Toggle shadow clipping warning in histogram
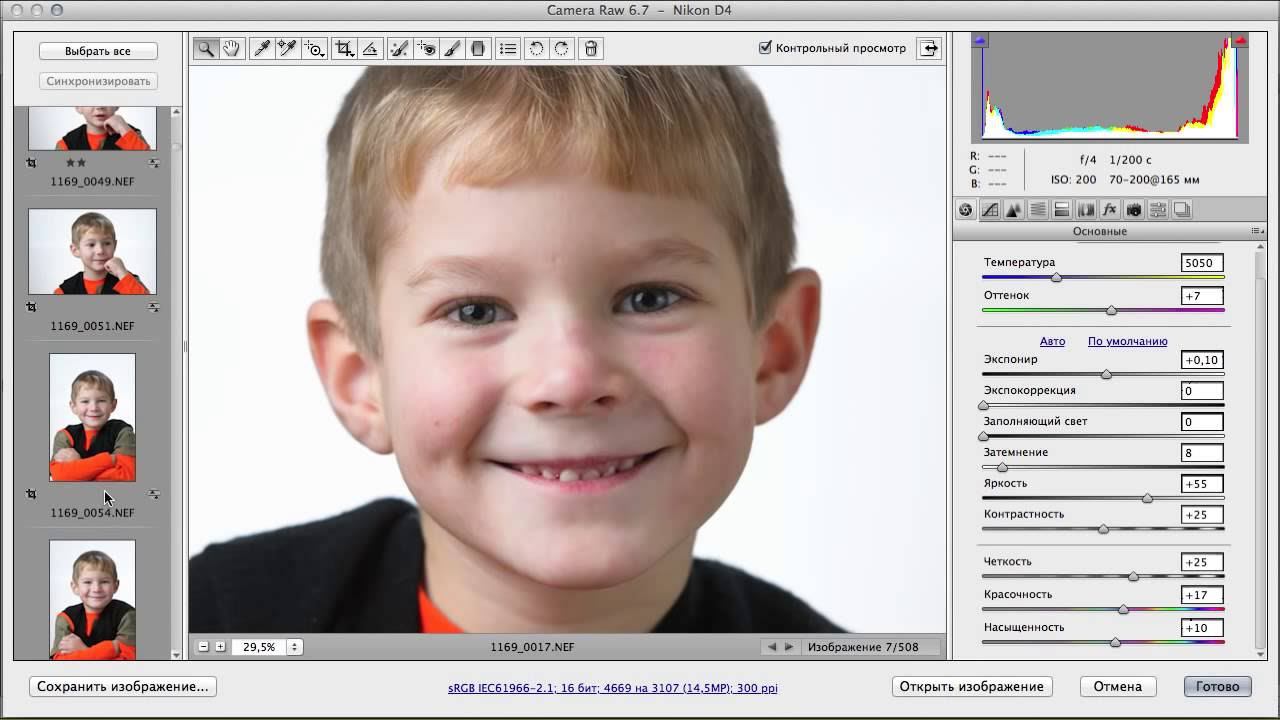Viewport: 1280px width, 720px height. click(x=980, y=41)
